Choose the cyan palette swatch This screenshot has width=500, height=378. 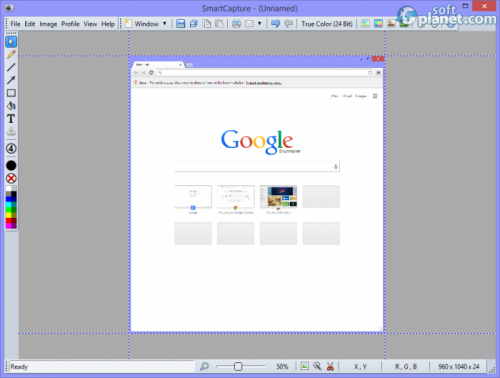[8, 205]
